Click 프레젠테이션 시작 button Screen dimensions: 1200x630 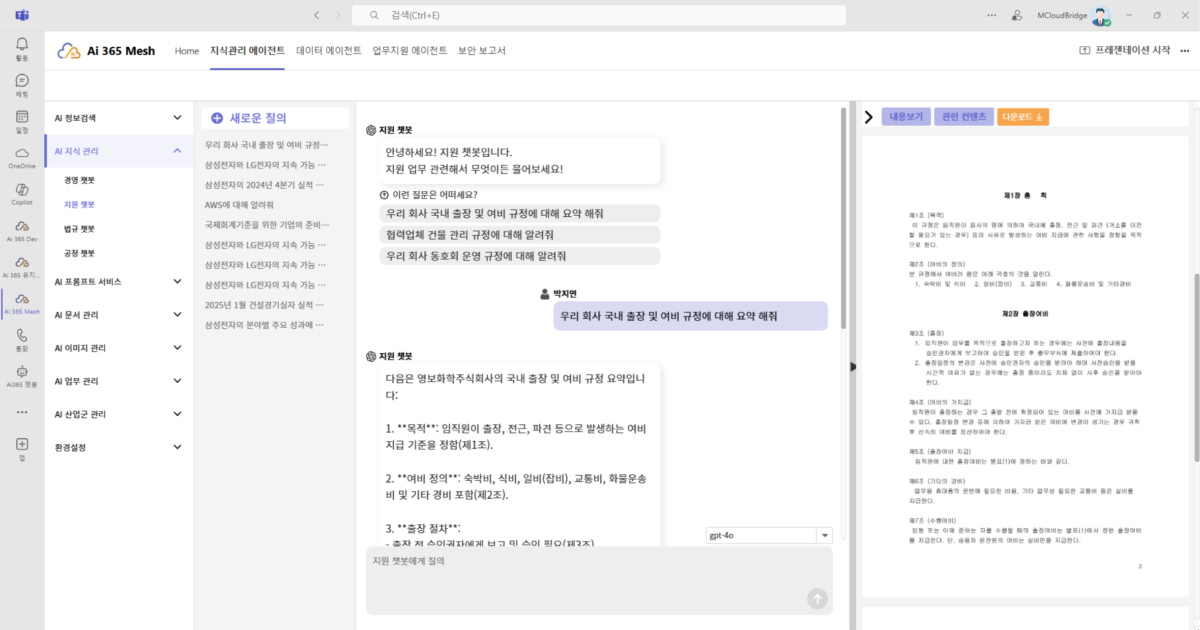[1125, 51]
